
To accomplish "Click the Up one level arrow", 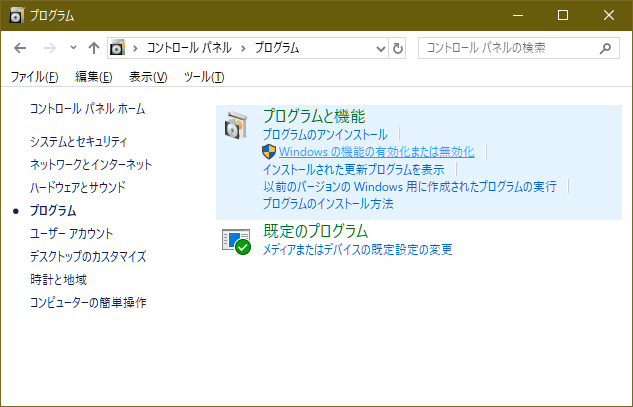I will tap(94, 48).
